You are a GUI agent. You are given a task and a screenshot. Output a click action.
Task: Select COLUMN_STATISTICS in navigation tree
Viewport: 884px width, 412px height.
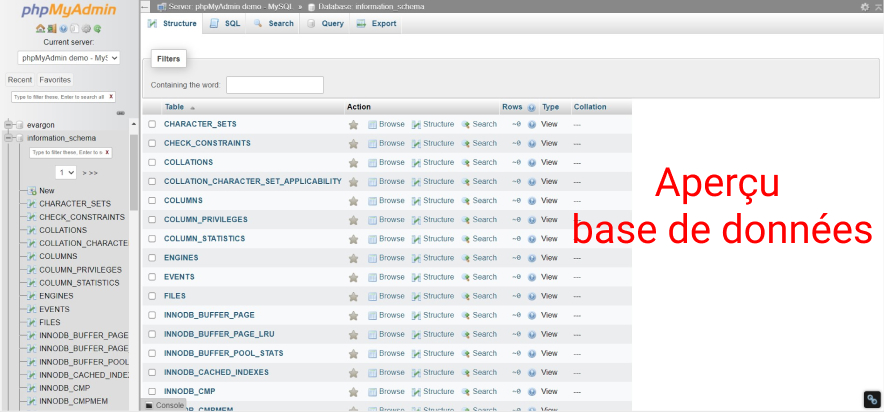point(79,283)
